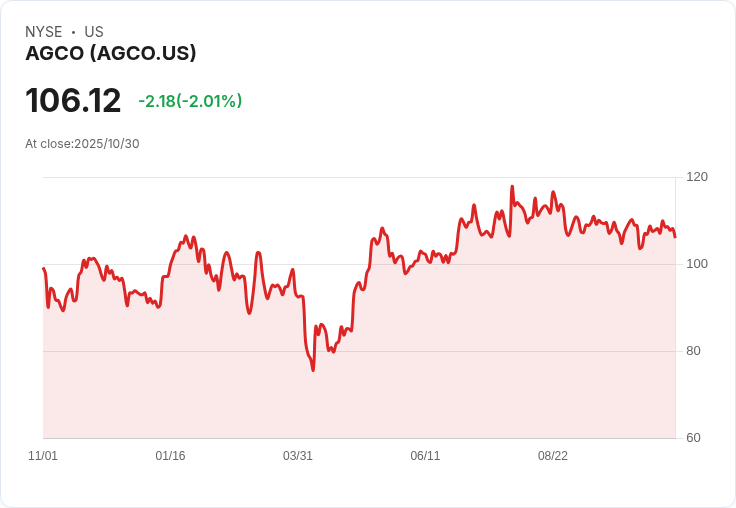Click the 60 y-axis label

(693, 438)
